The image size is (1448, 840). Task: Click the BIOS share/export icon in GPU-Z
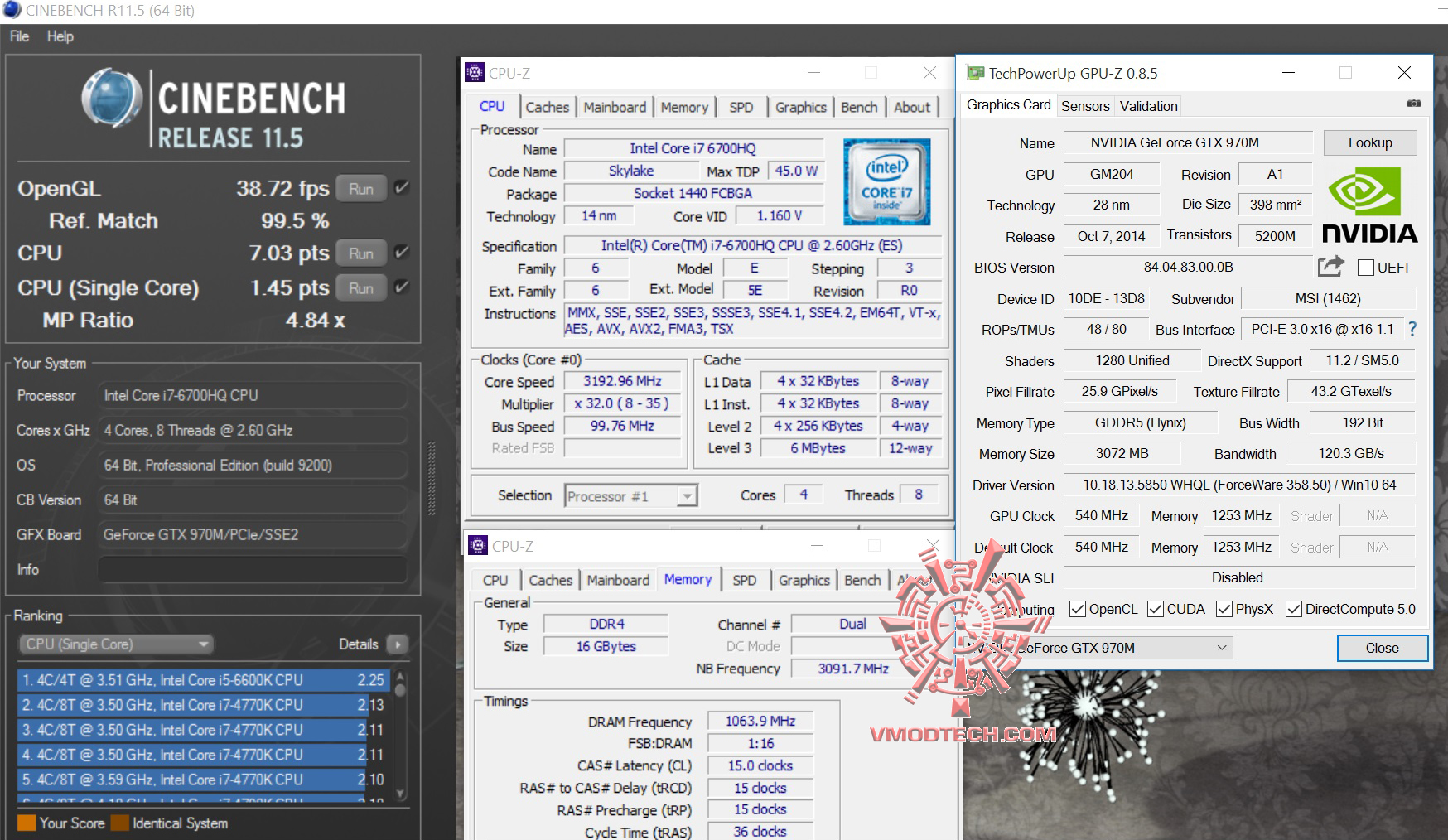click(1330, 266)
